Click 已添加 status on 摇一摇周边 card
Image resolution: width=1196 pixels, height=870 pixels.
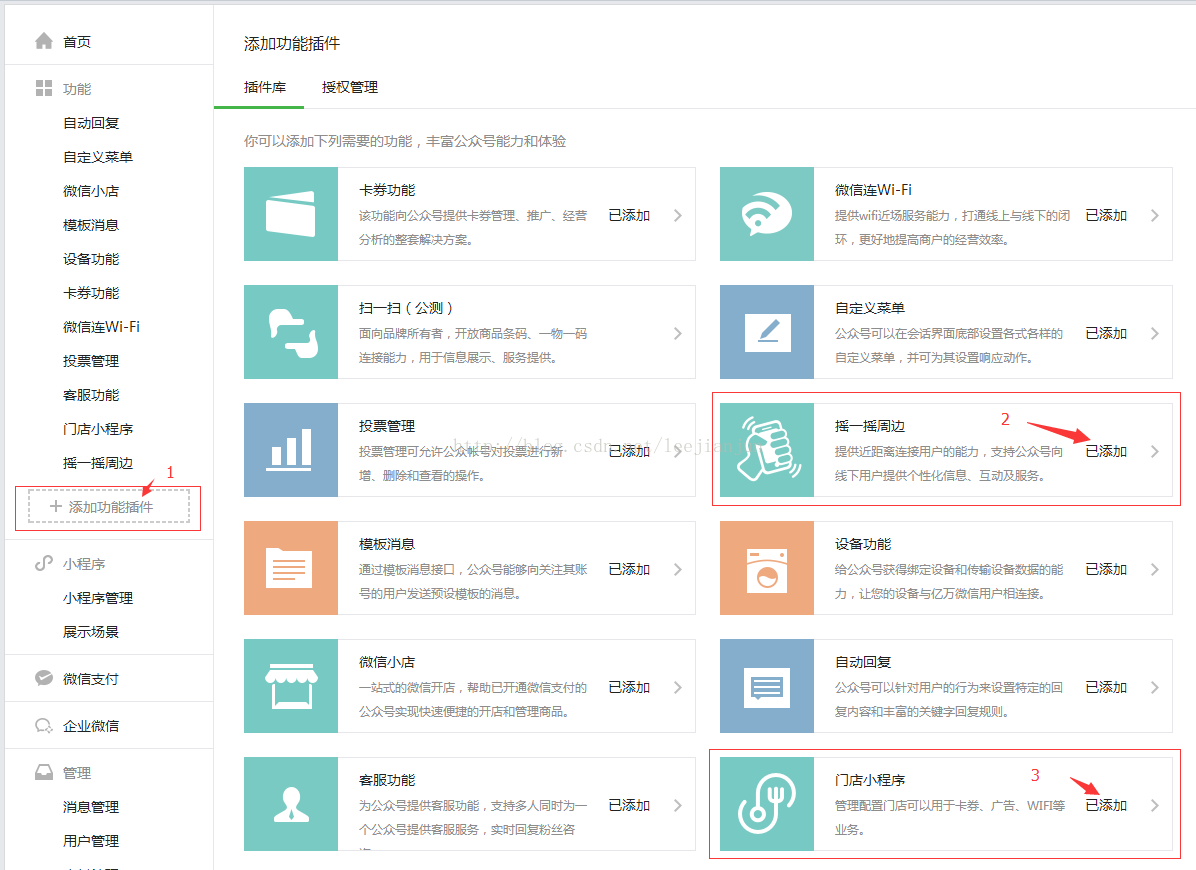point(1106,451)
